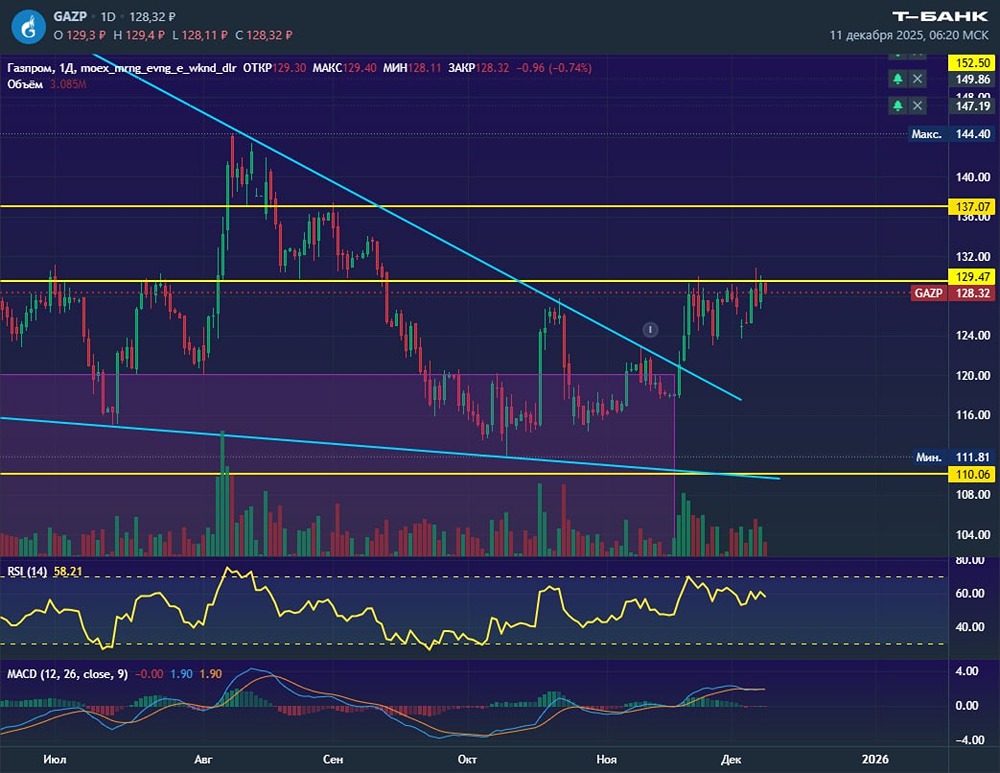Remove the 147.19 price alert with X

click(917, 105)
